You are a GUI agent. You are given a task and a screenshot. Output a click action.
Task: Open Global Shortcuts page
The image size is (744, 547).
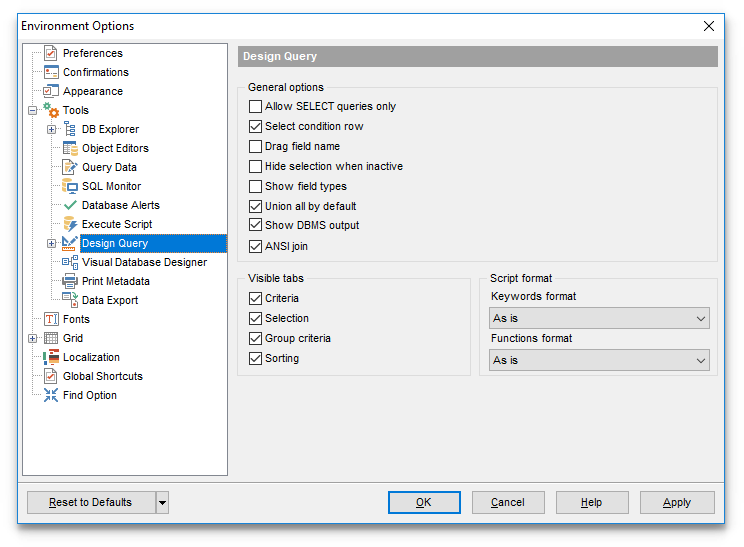[102, 376]
